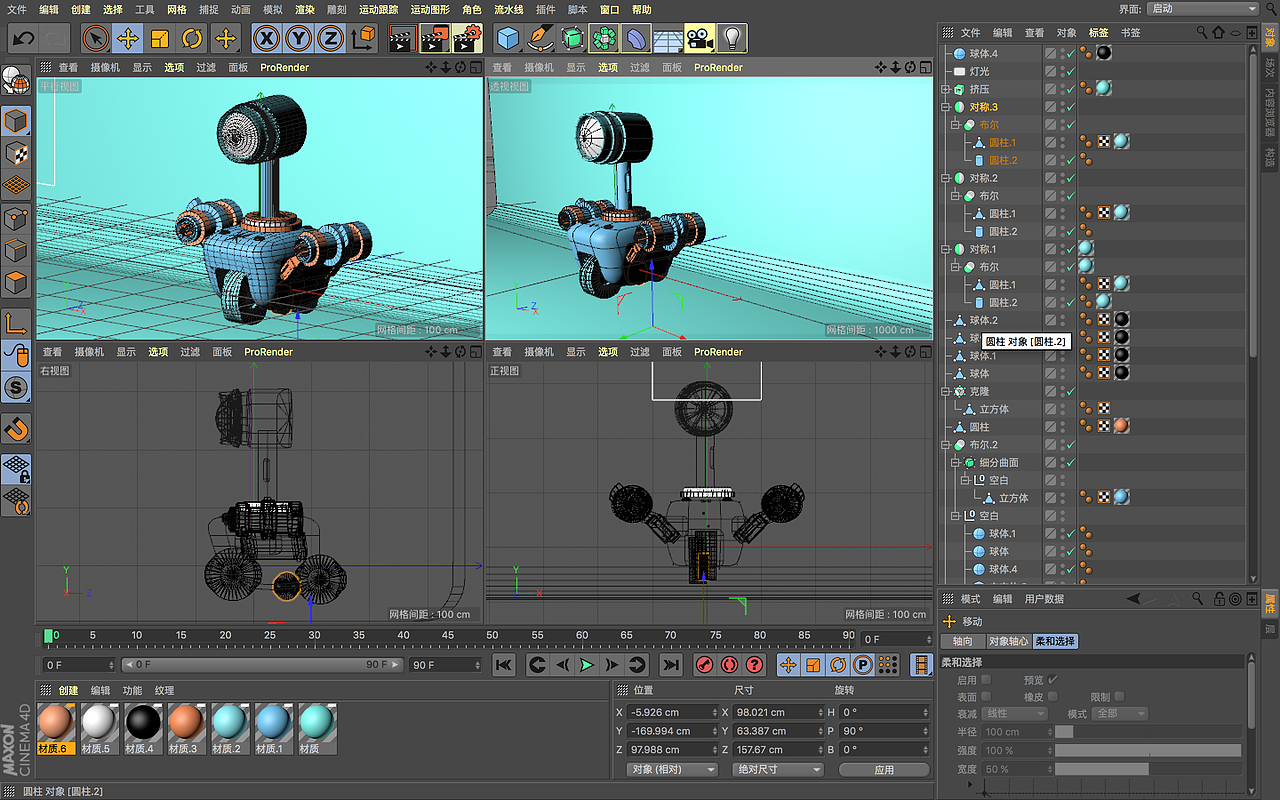Click the Subdivision Surface generator icon

(x=570, y=38)
